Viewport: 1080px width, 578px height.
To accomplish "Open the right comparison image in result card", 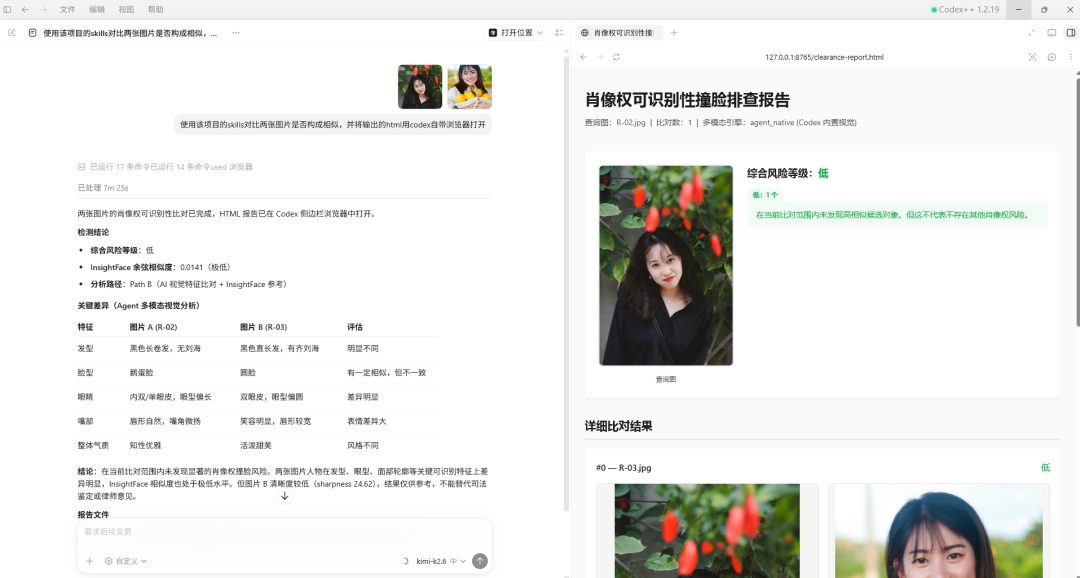I will [939, 530].
